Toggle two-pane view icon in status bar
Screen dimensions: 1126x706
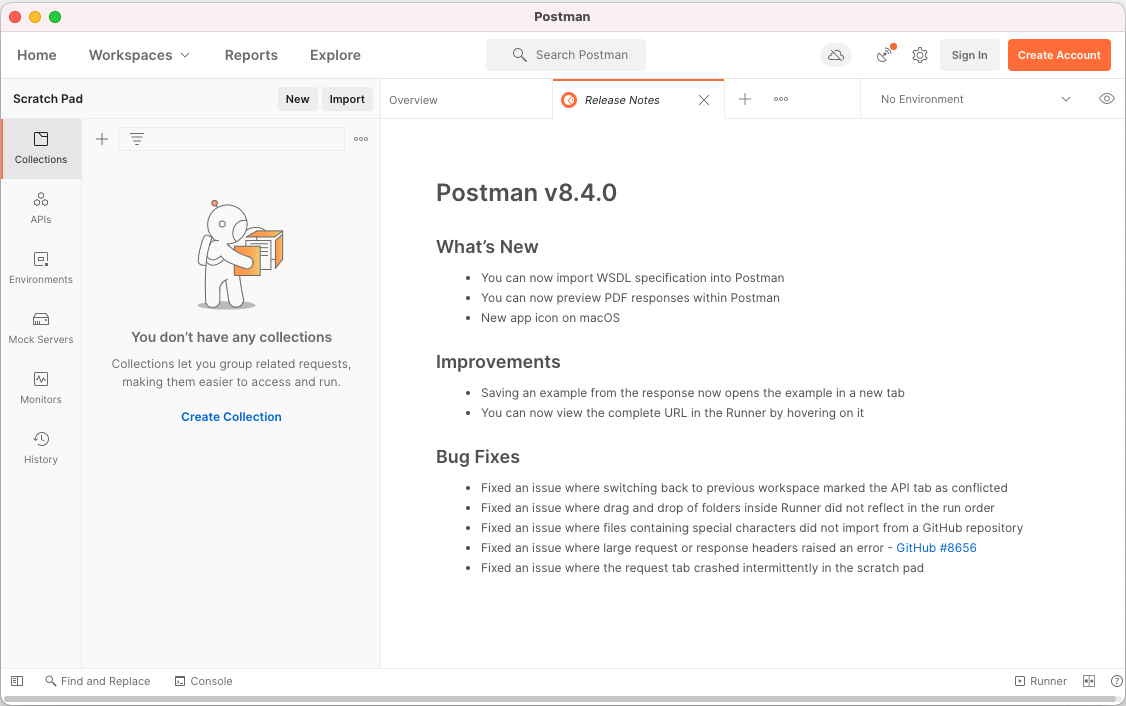click(x=1089, y=681)
